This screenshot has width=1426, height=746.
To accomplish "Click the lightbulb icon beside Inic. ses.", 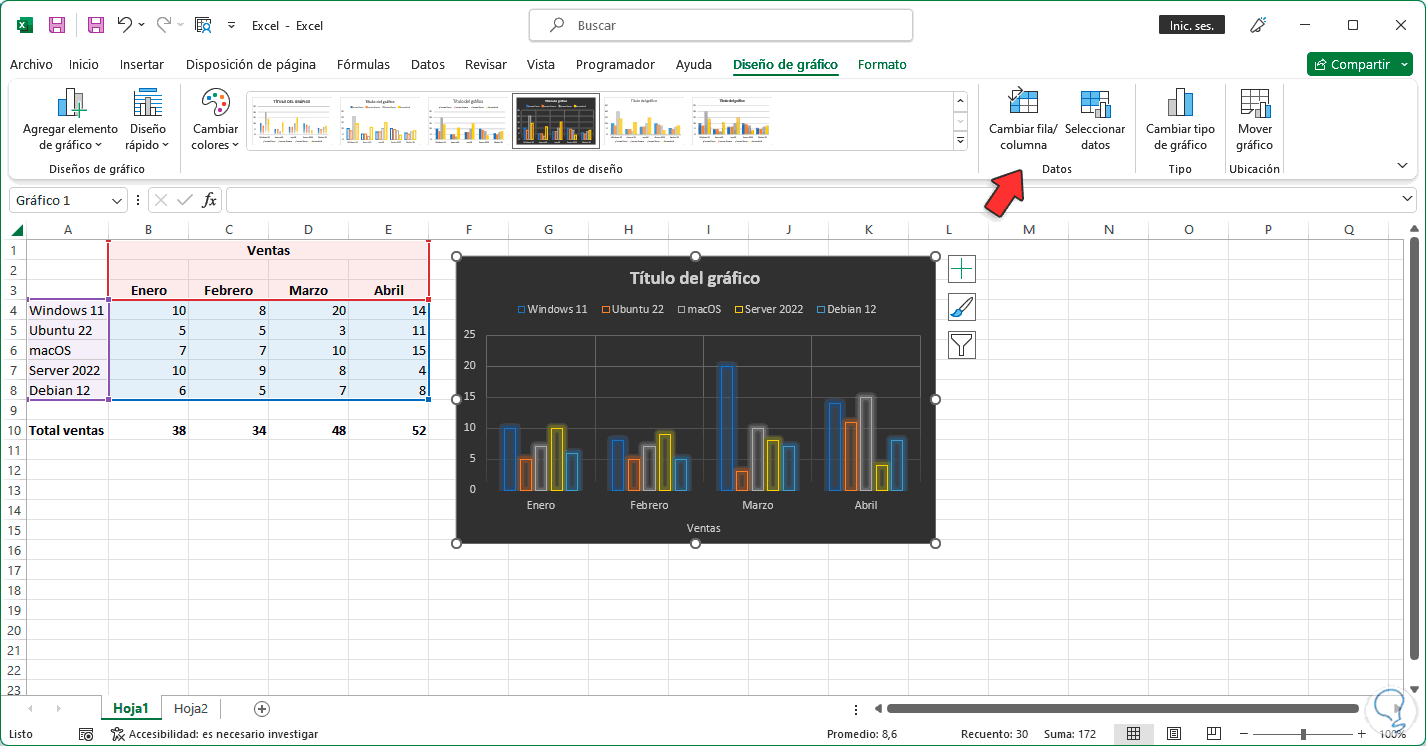I will click(1258, 25).
